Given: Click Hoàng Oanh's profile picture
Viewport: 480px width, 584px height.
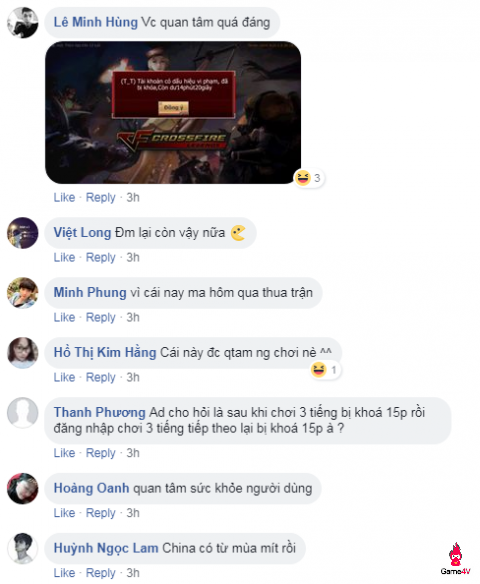Looking at the screenshot, I should click(23, 489).
